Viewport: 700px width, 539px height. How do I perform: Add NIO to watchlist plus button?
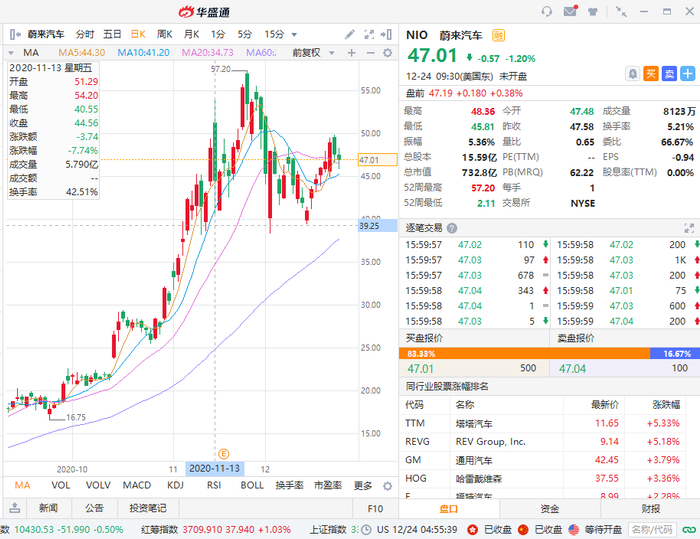click(688, 74)
